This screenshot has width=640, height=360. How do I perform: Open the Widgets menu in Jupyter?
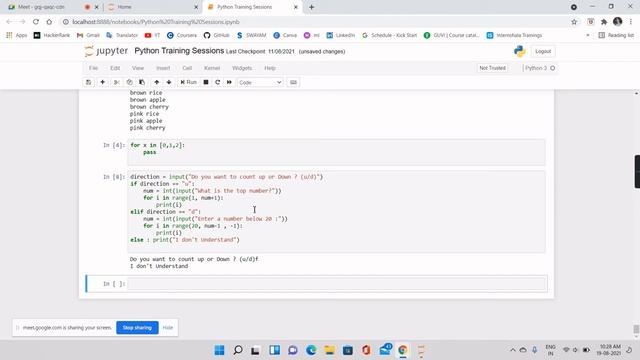coord(242,68)
